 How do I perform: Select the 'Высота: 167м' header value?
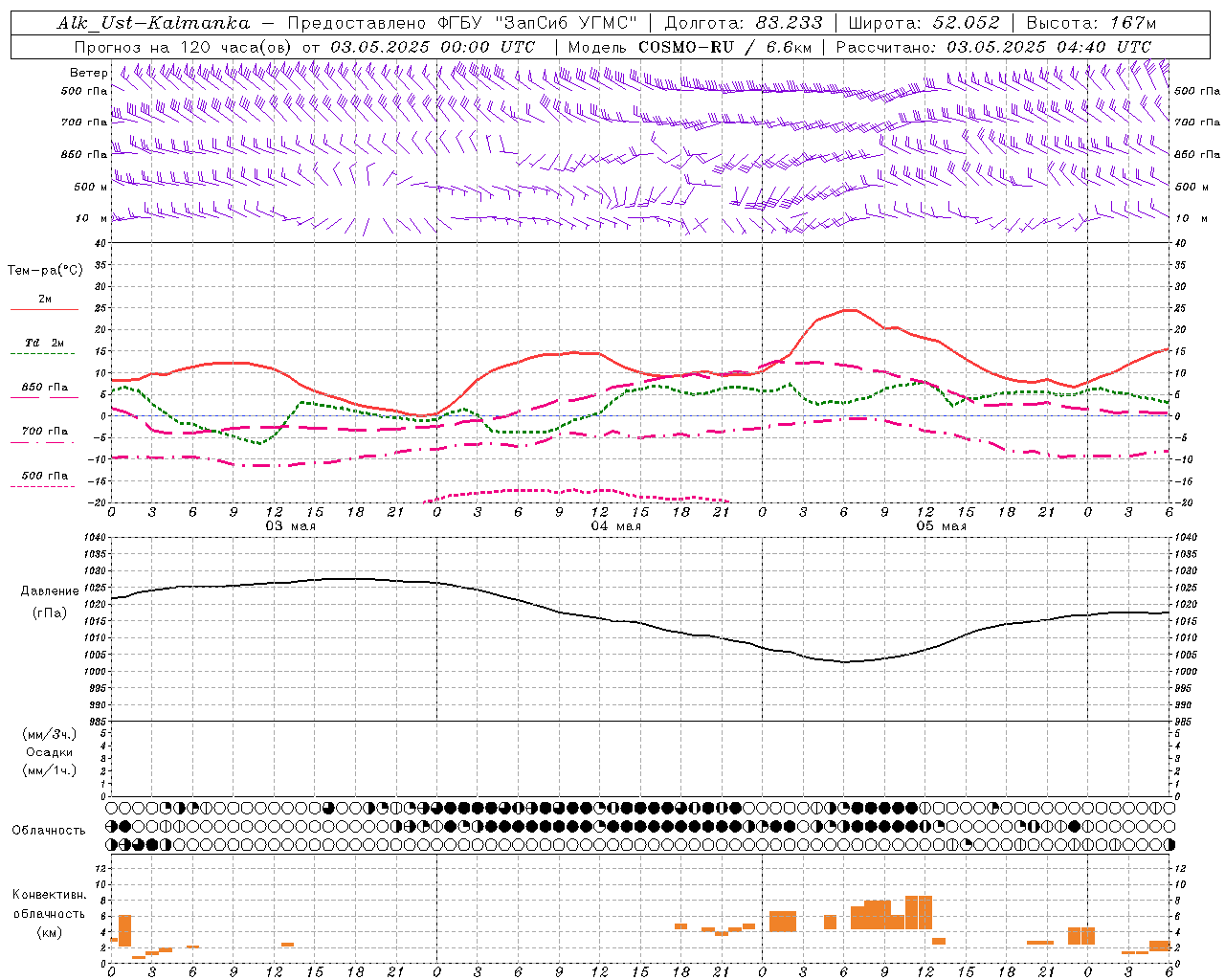pos(1091,24)
